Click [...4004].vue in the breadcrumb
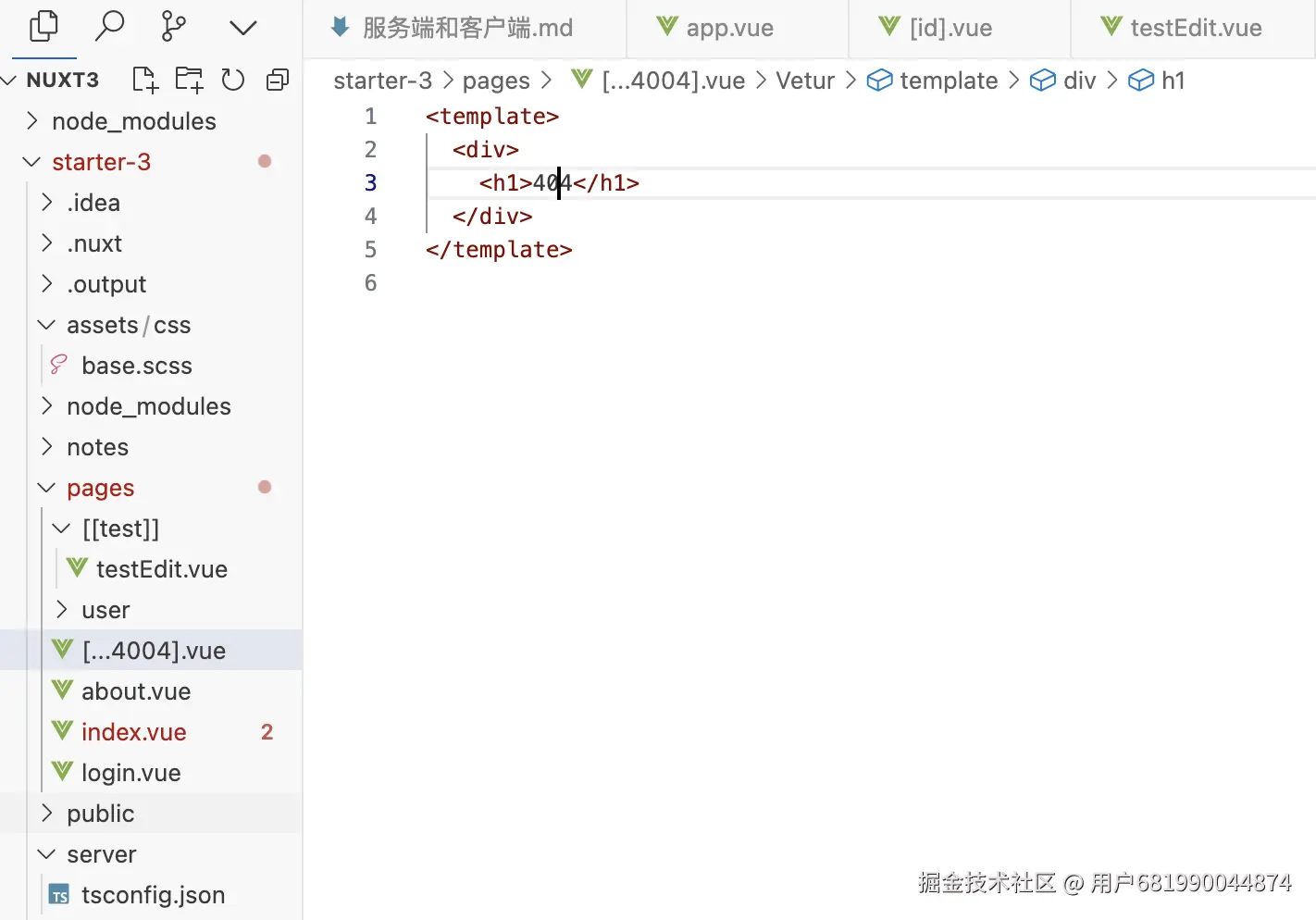This screenshot has width=1316, height=920. (673, 81)
